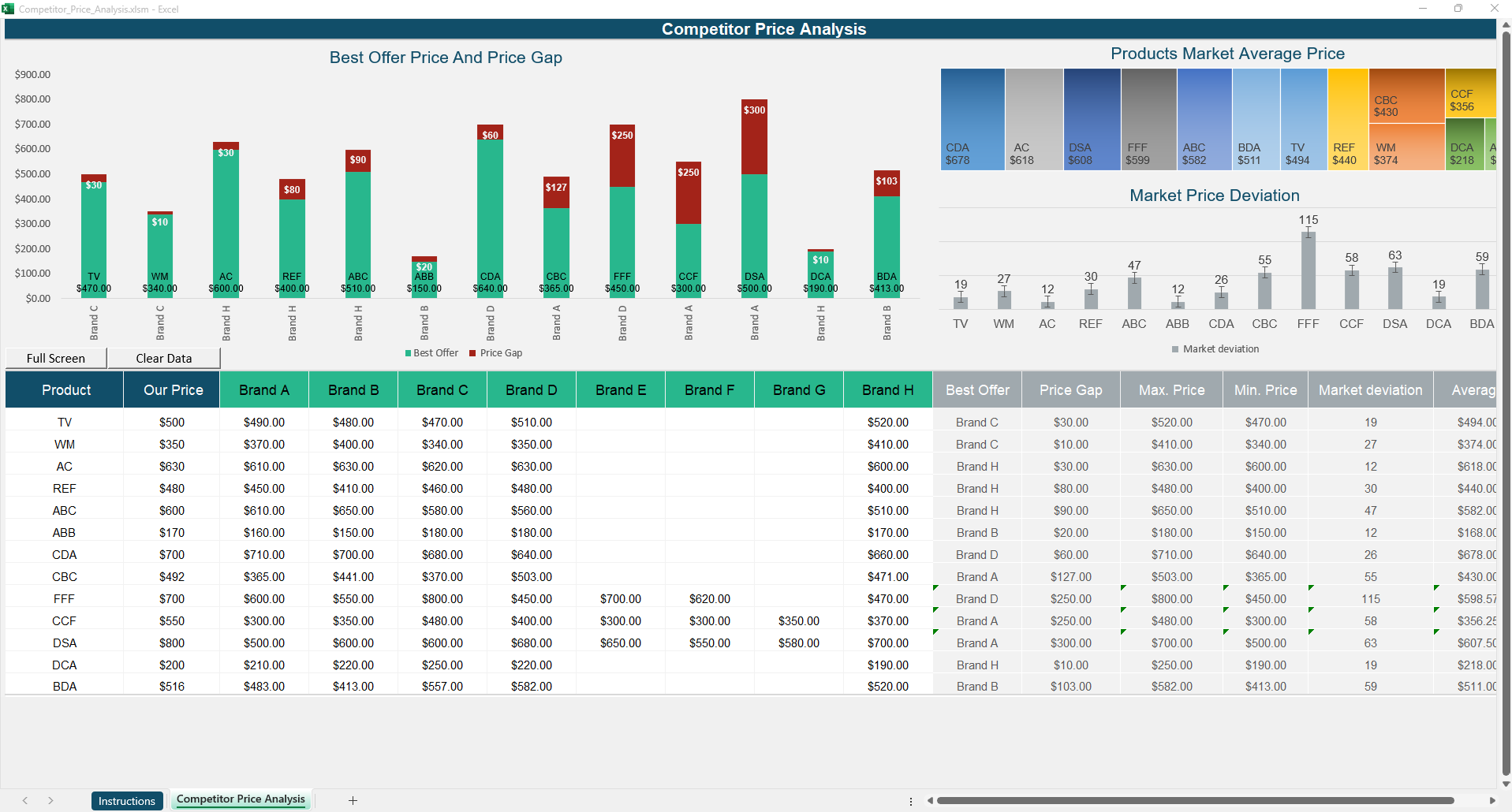Click the next sheet navigation arrow
1512x812 pixels.
coord(50,800)
